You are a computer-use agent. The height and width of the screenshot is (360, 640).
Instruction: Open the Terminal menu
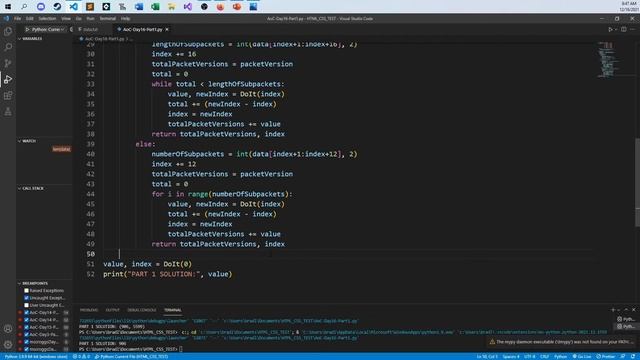click(108, 18)
